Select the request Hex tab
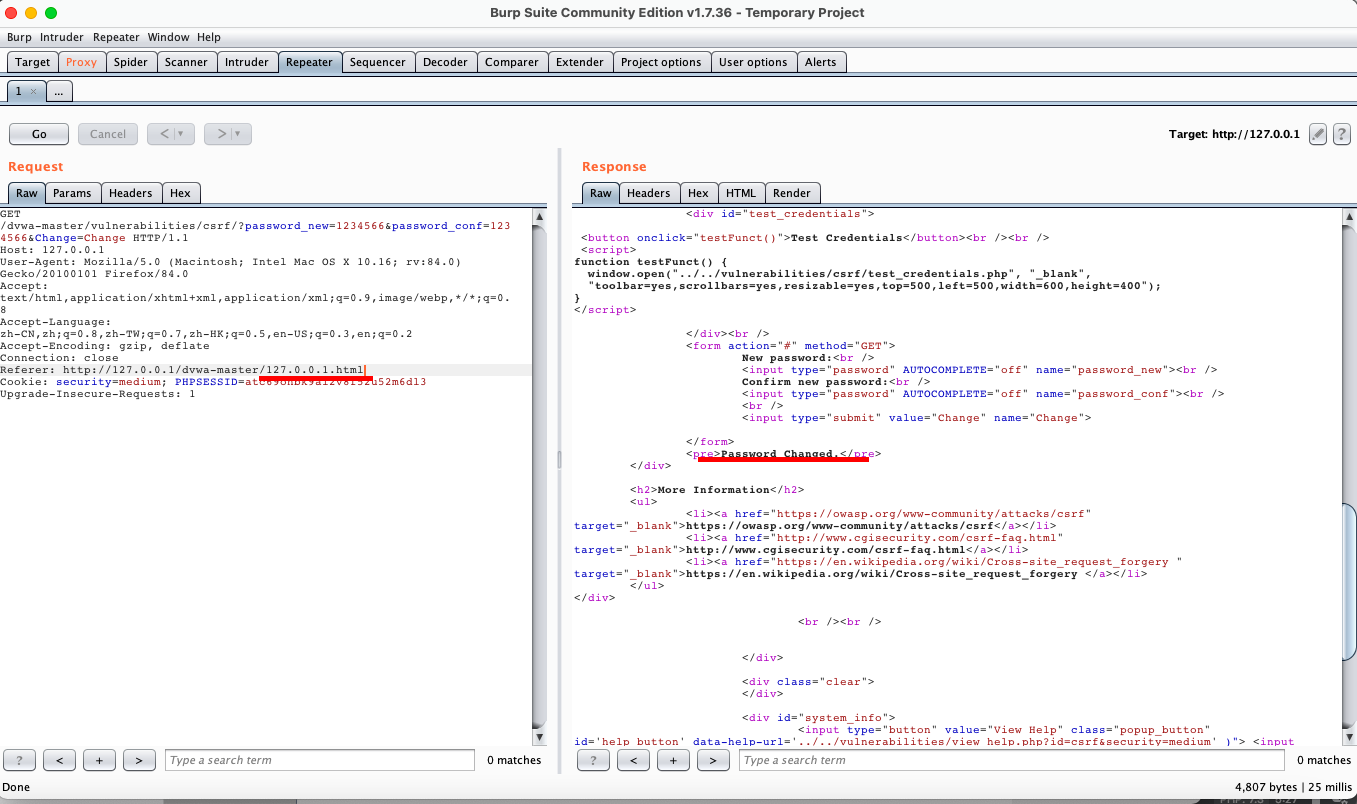The height and width of the screenshot is (804, 1357). point(181,193)
